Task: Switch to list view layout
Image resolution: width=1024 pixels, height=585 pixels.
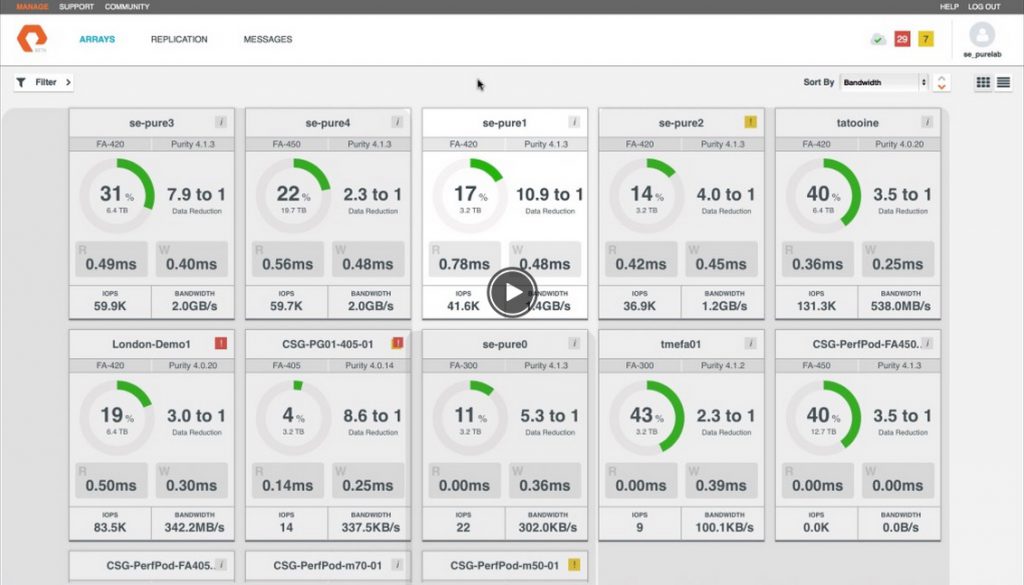Action: (x=1003, y=82)
